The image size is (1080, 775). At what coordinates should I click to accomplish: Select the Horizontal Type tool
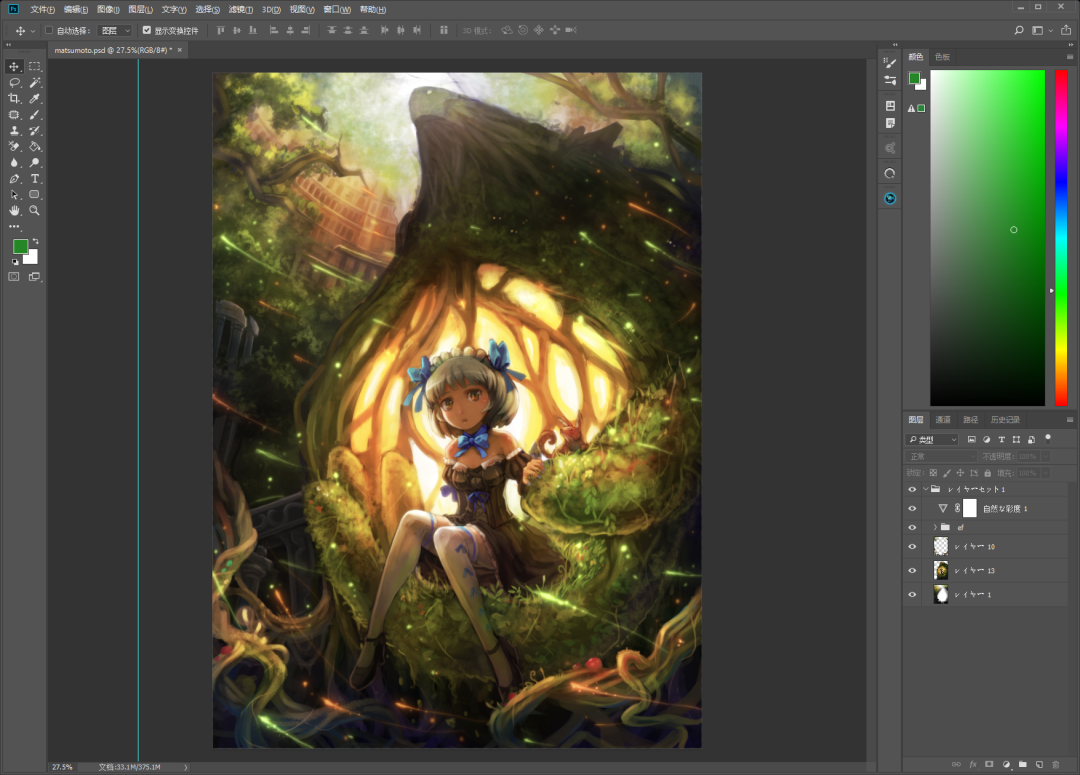tap(35, 178)
